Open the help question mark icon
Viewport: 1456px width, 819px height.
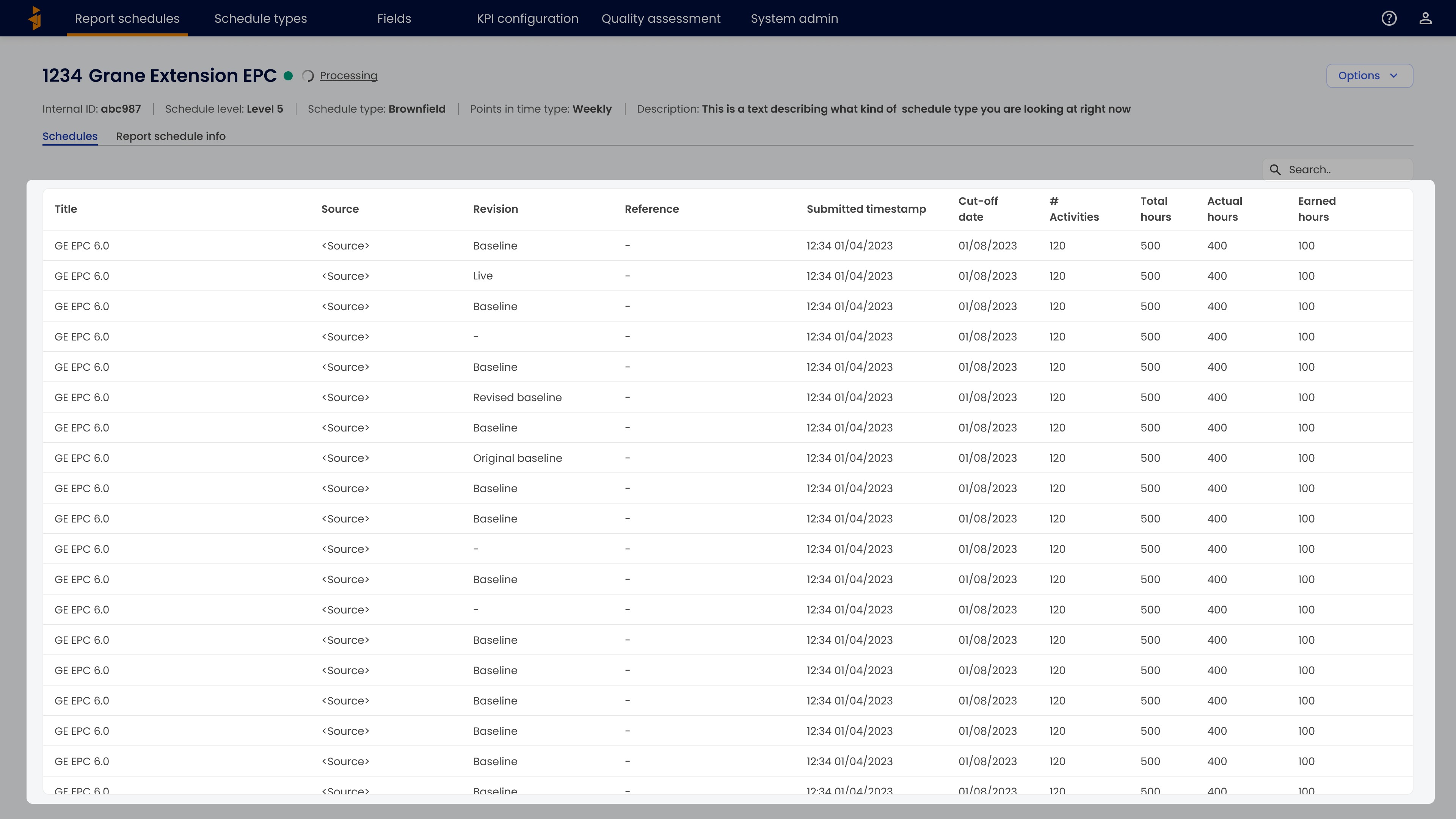[x=1389, y=18]
